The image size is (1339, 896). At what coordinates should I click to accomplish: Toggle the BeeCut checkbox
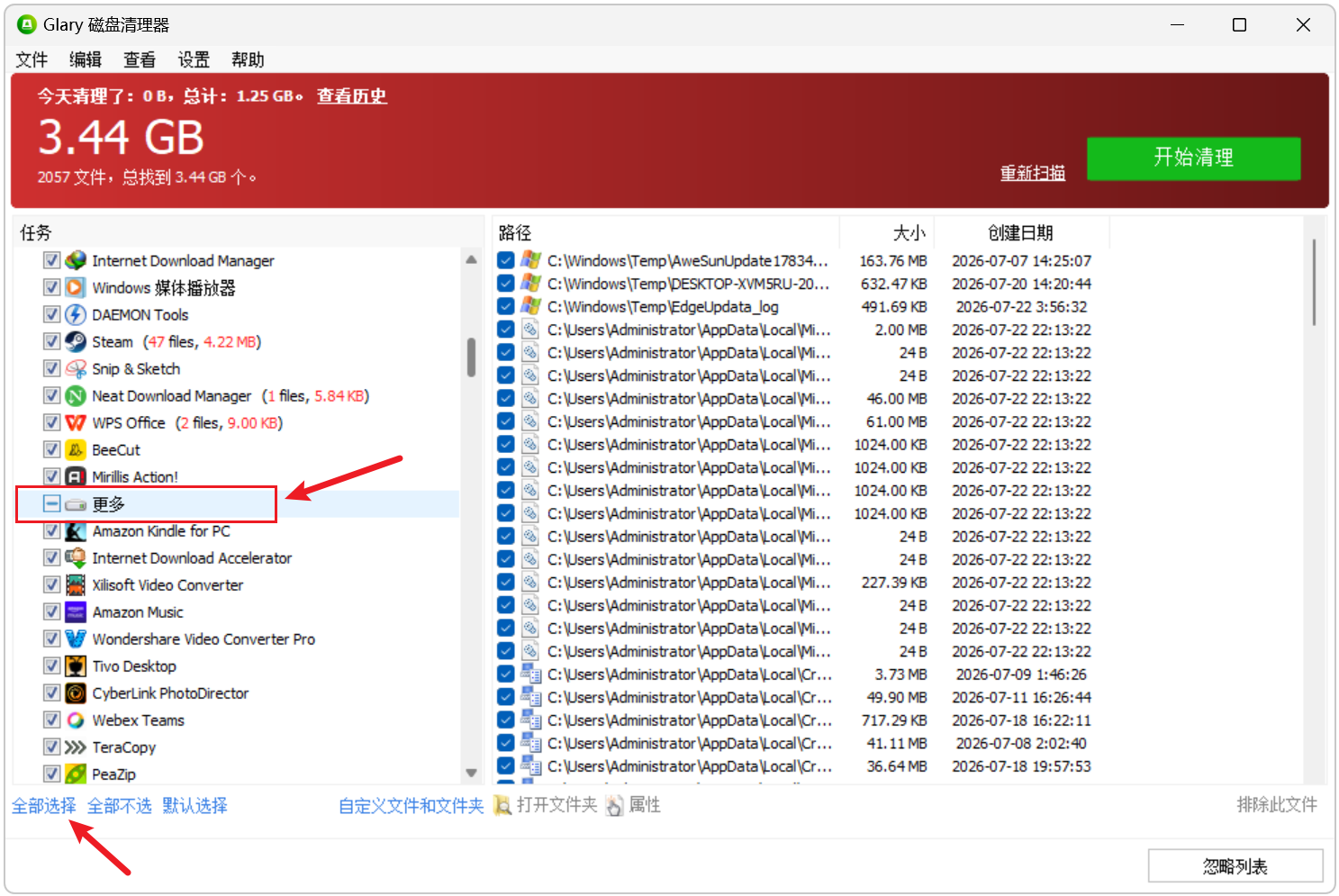click(x=52, y=449)
